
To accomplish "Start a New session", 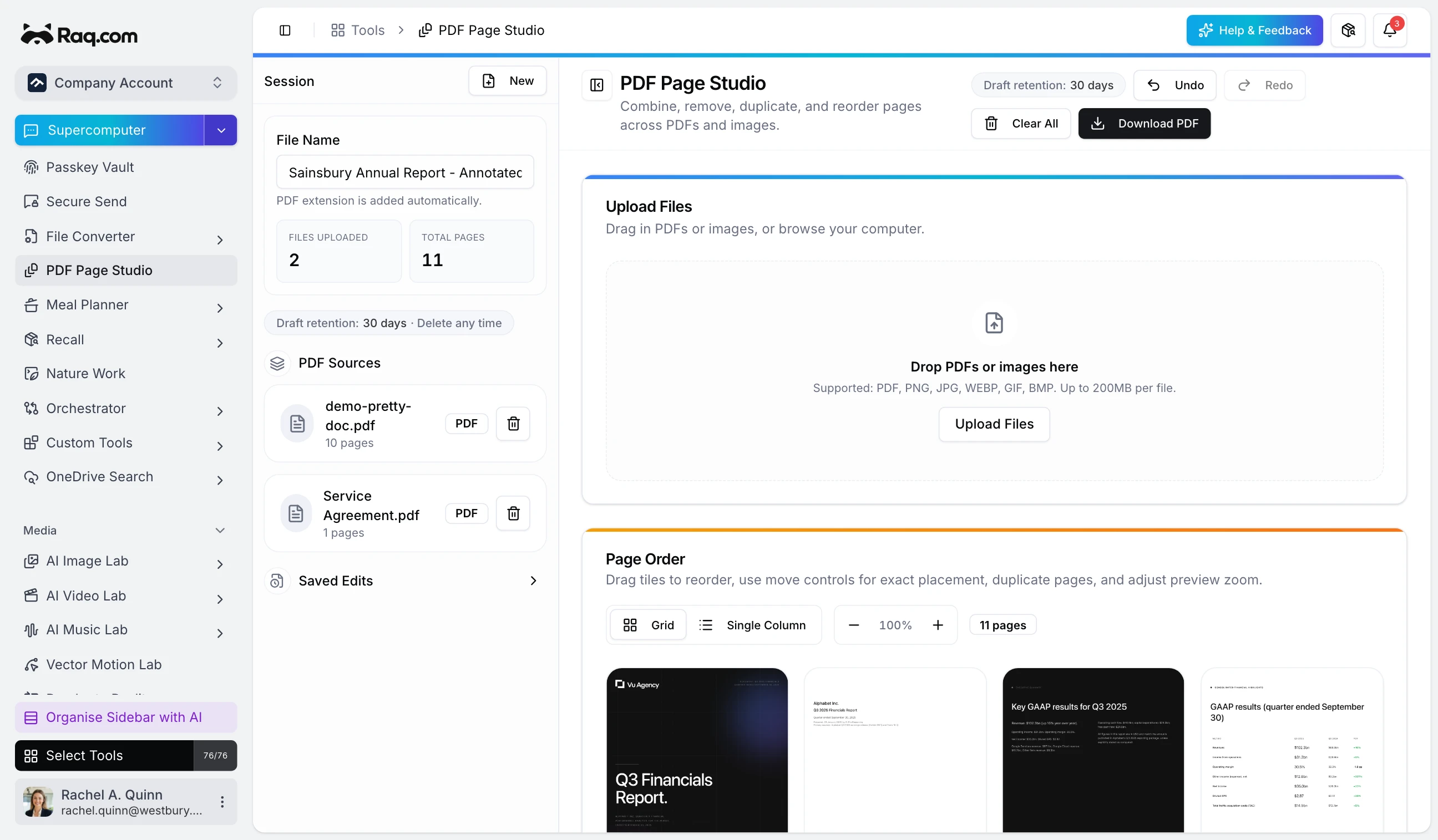I will pyautogui.click(x=507, y=81).
